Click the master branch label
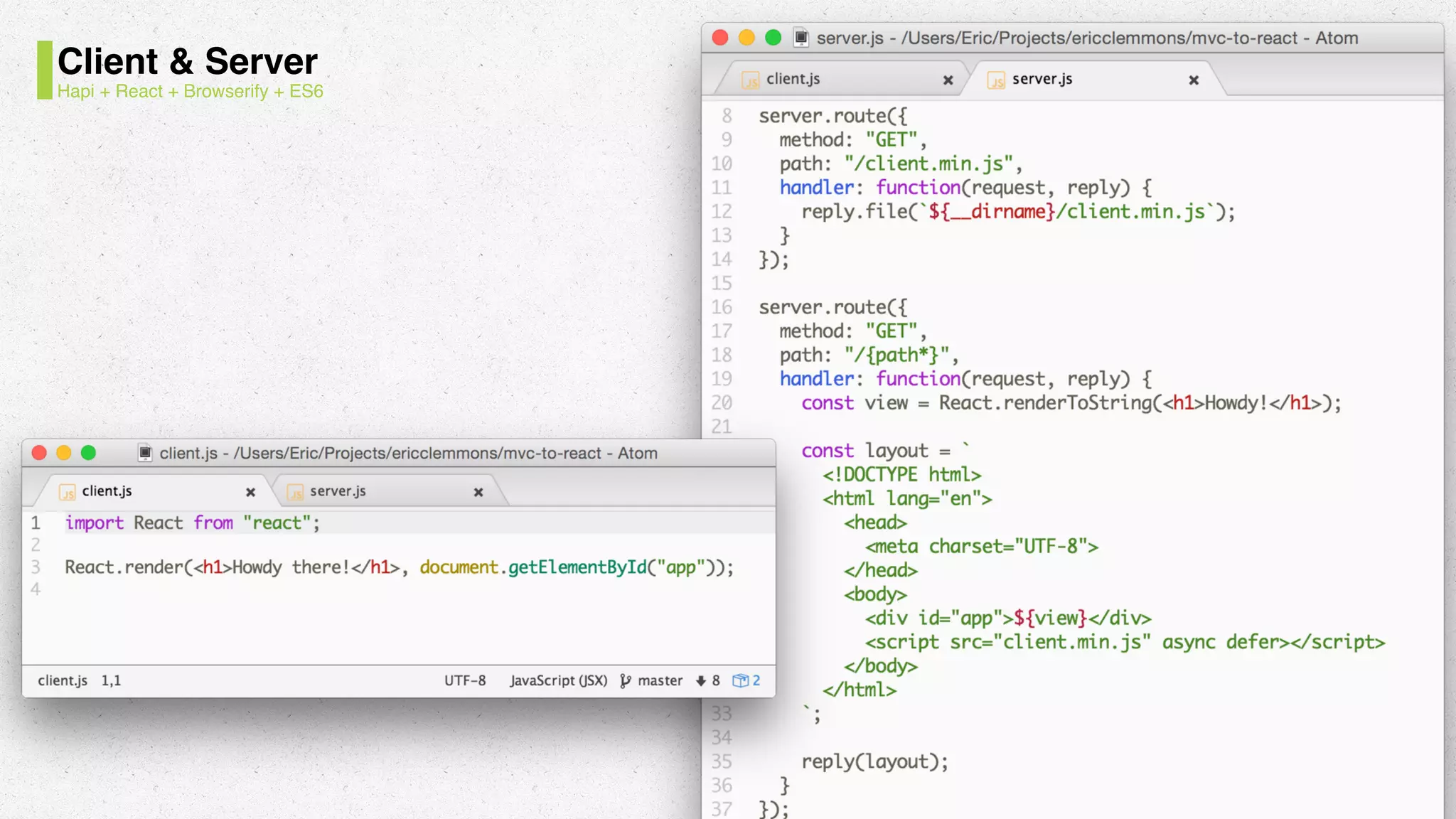This screenshot has height=819, width=1456. coord(660,680)
